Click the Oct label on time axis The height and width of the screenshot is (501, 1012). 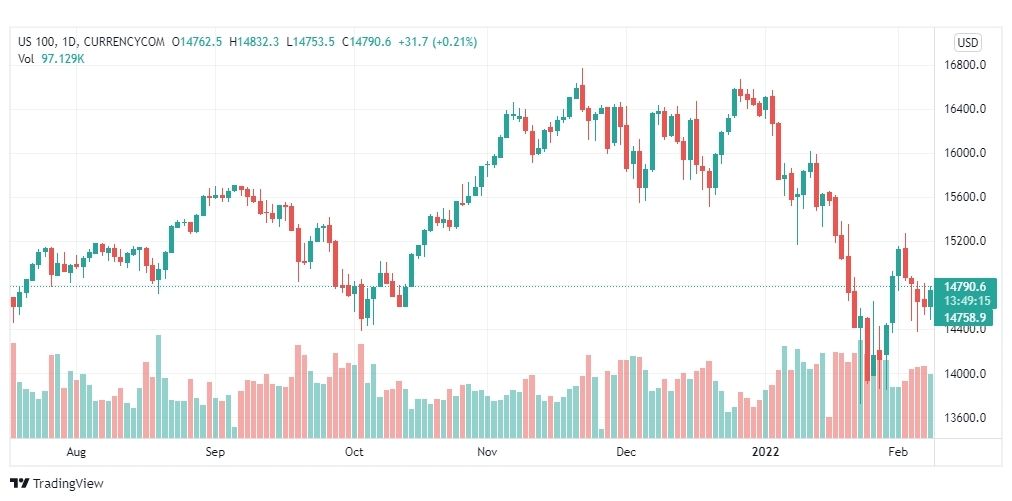click(354, 452)
